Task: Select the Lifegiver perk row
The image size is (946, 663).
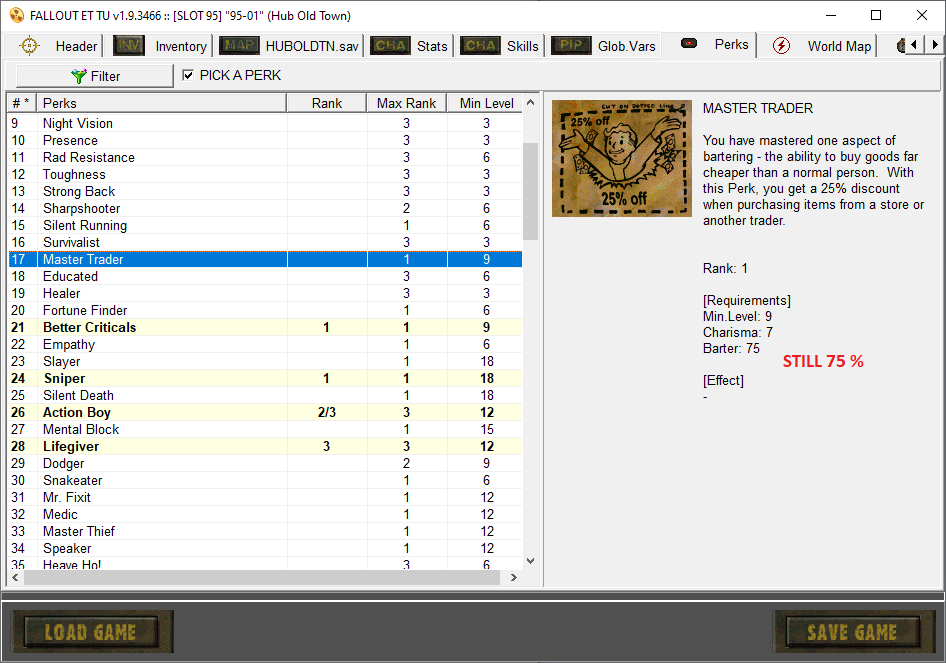Action: [265, 446]
